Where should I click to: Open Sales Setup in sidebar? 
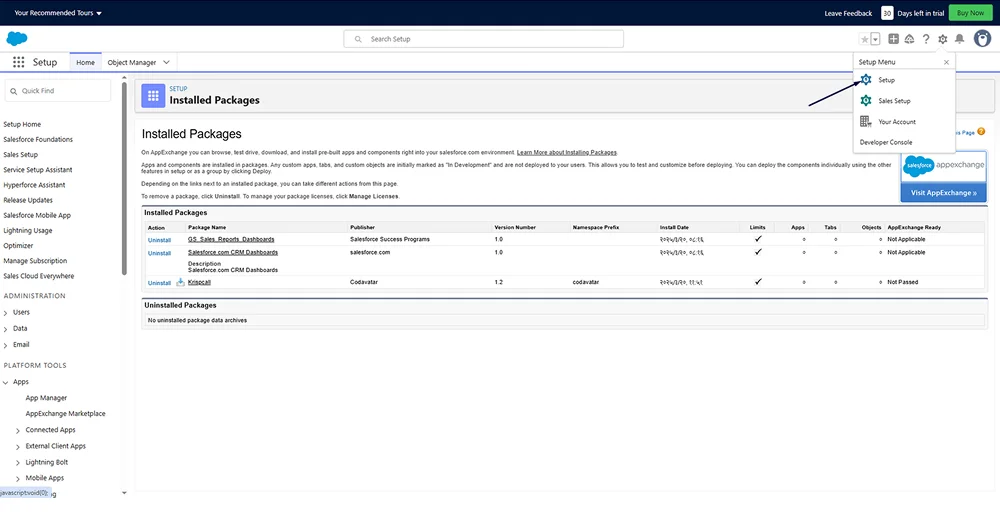pos(20,155)
